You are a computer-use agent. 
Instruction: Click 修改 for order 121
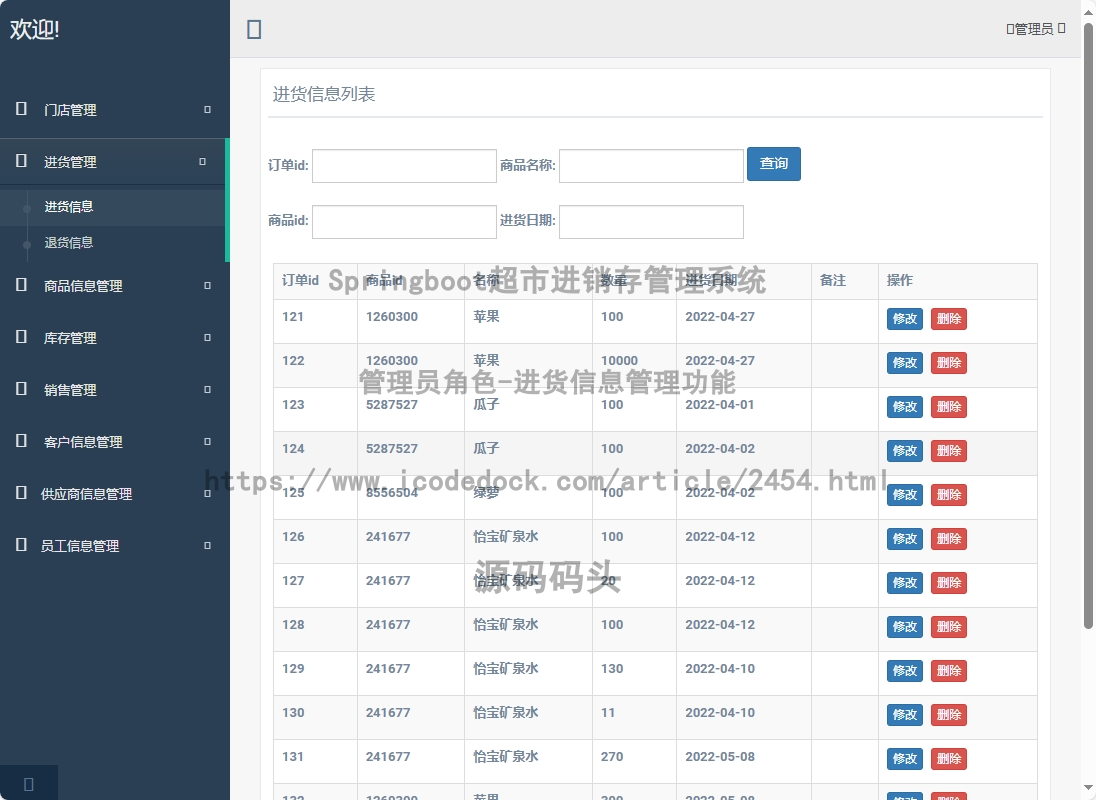904,319
